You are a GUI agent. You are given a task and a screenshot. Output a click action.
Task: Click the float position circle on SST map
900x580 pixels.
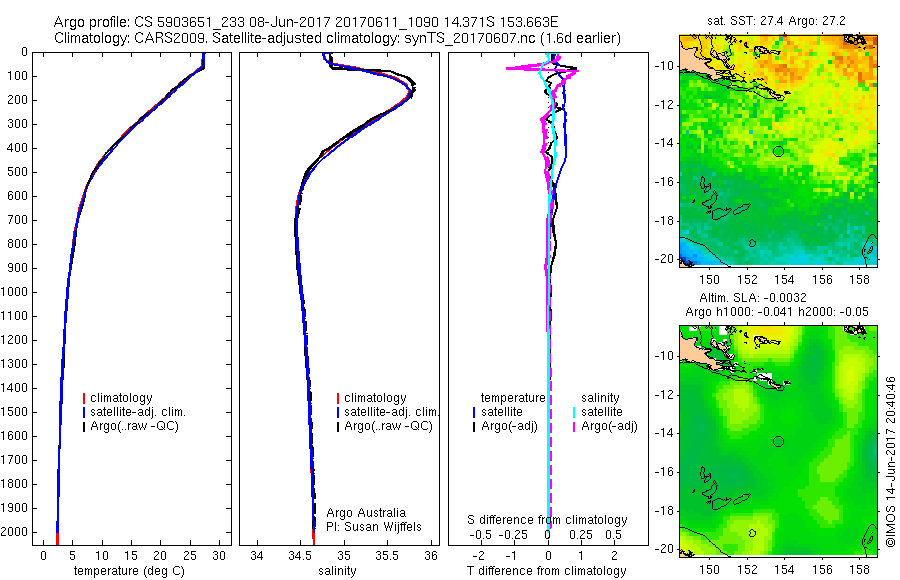(x=778, y=152)
